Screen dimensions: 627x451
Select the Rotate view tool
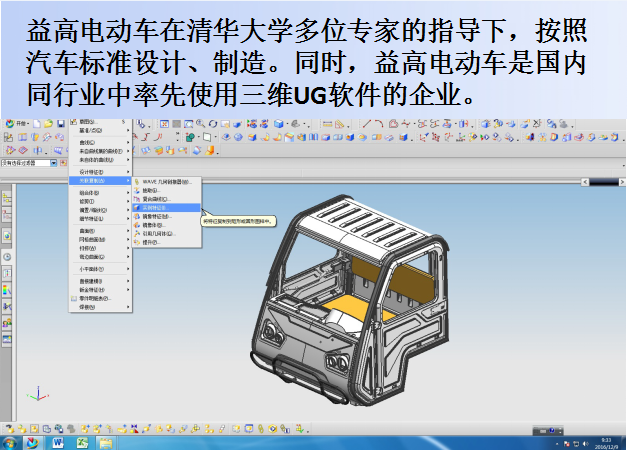[x=212, y=124]
